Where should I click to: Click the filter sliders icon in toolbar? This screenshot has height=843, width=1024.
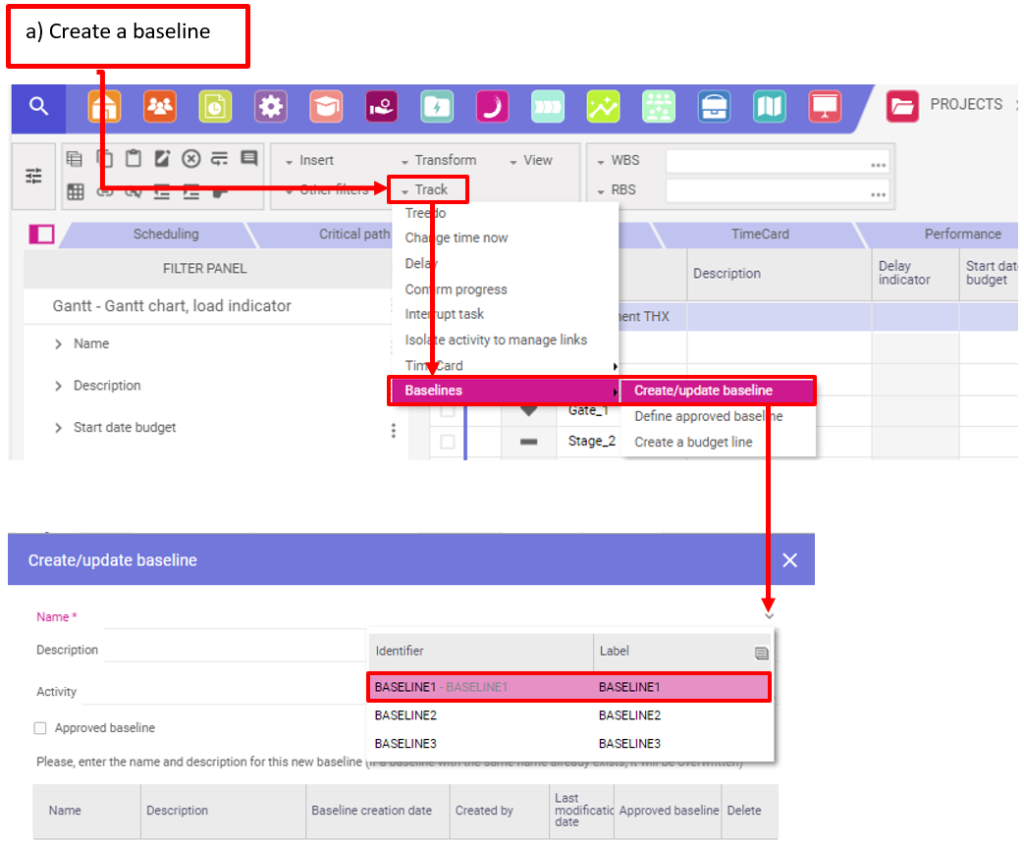coord(34,176)
